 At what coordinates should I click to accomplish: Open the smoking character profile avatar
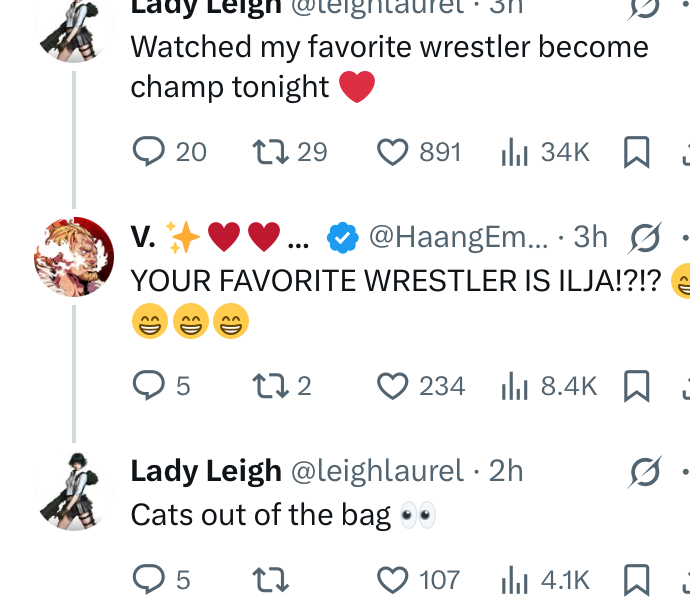(74, 257)
